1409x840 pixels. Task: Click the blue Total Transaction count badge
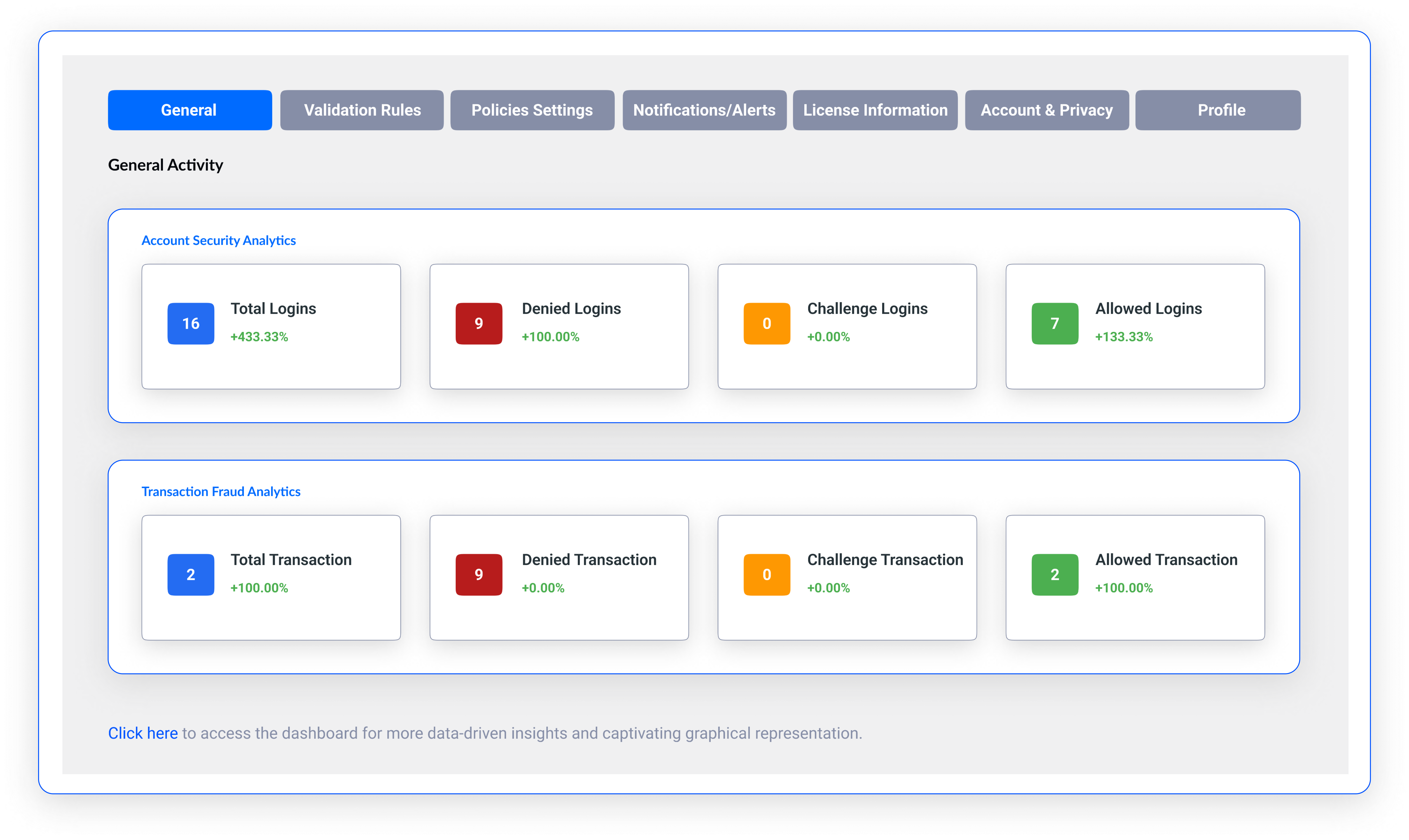click(191, 575)
